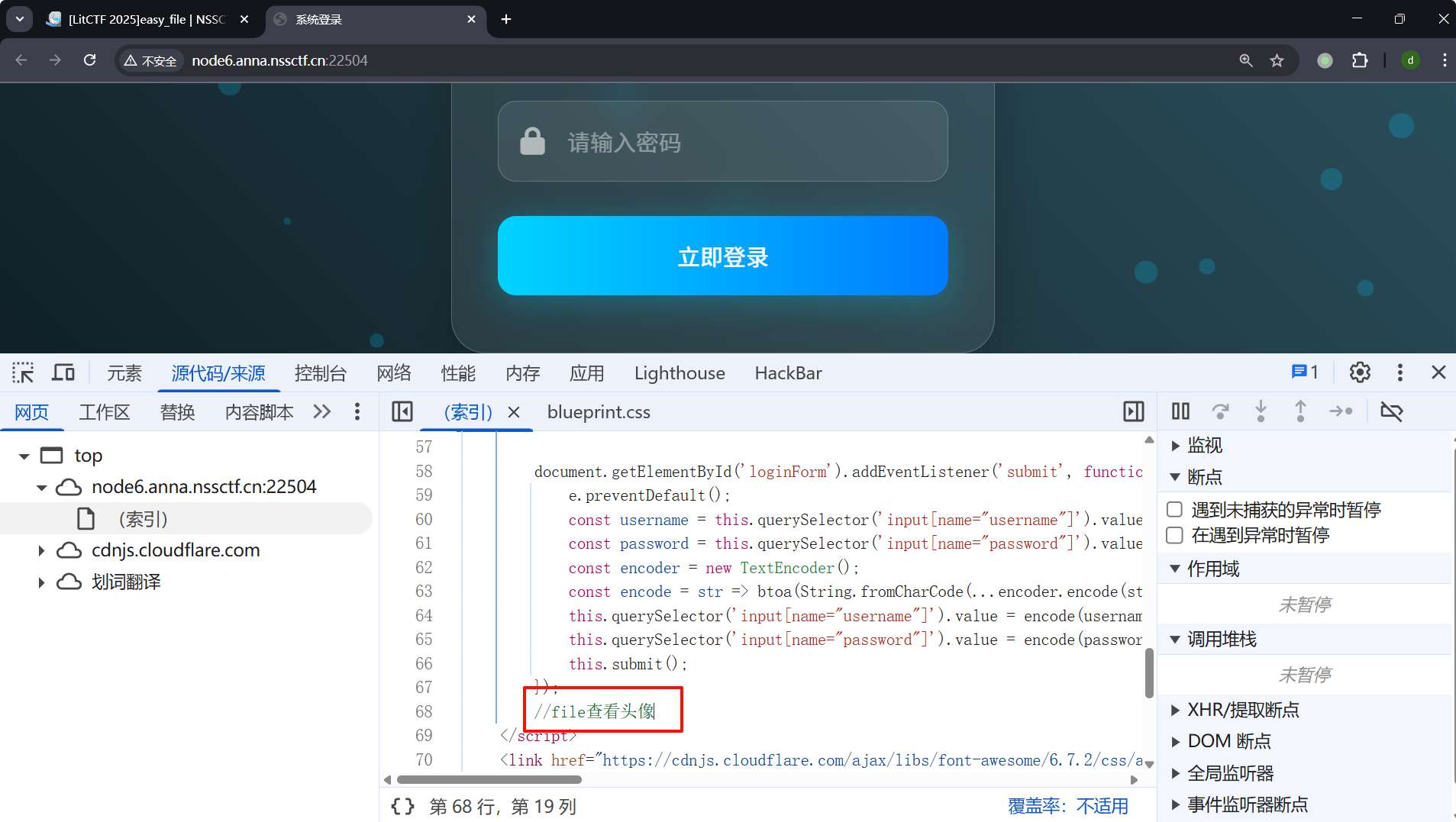1456x822 pixels.
Task: Expand the DOM 断点 section
Action: click(x=1175, y=741)
